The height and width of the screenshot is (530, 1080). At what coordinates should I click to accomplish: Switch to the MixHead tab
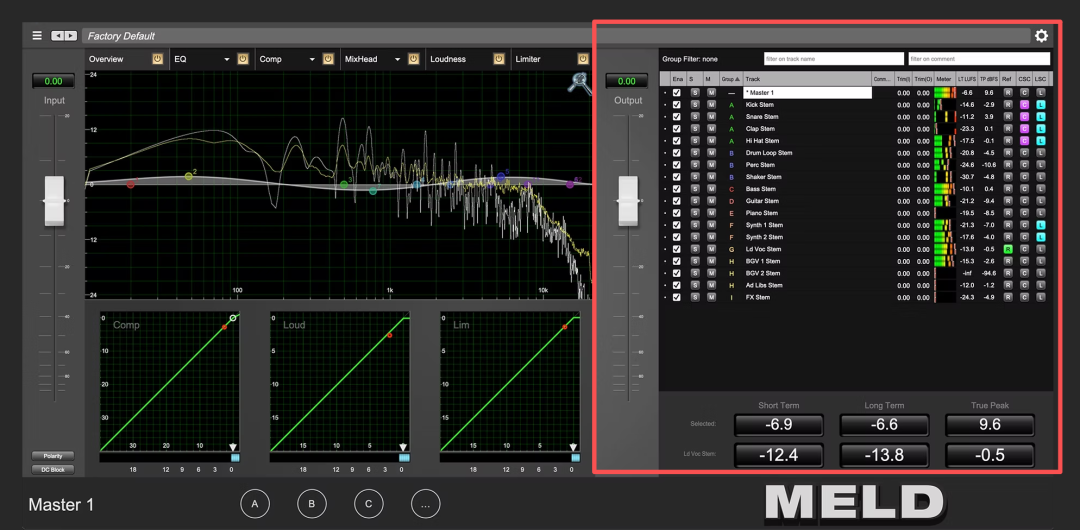[362, 59]
